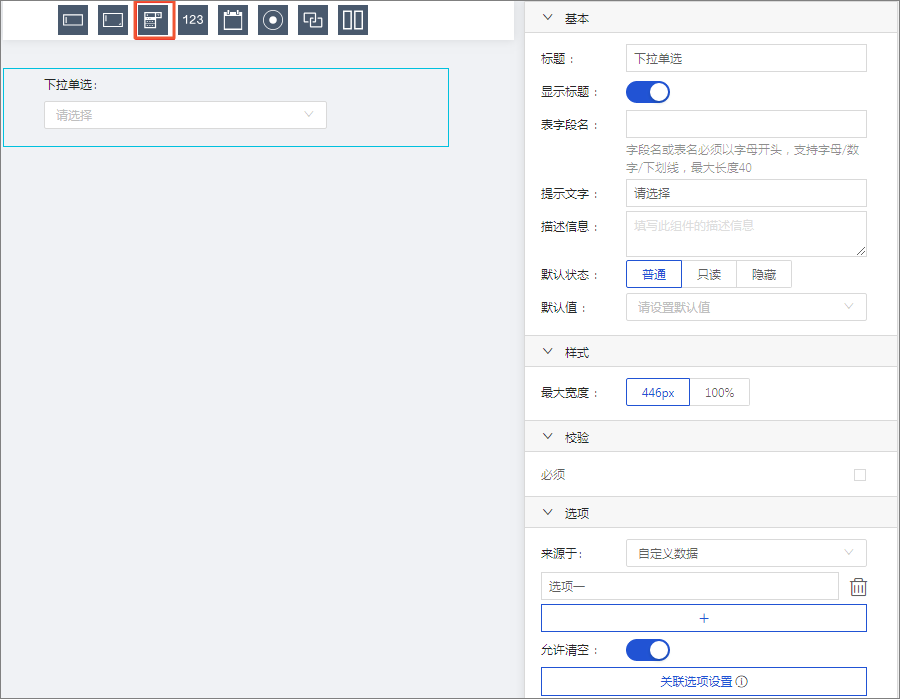
Task: Select the date calendar component icon
Action: (233, 20)
